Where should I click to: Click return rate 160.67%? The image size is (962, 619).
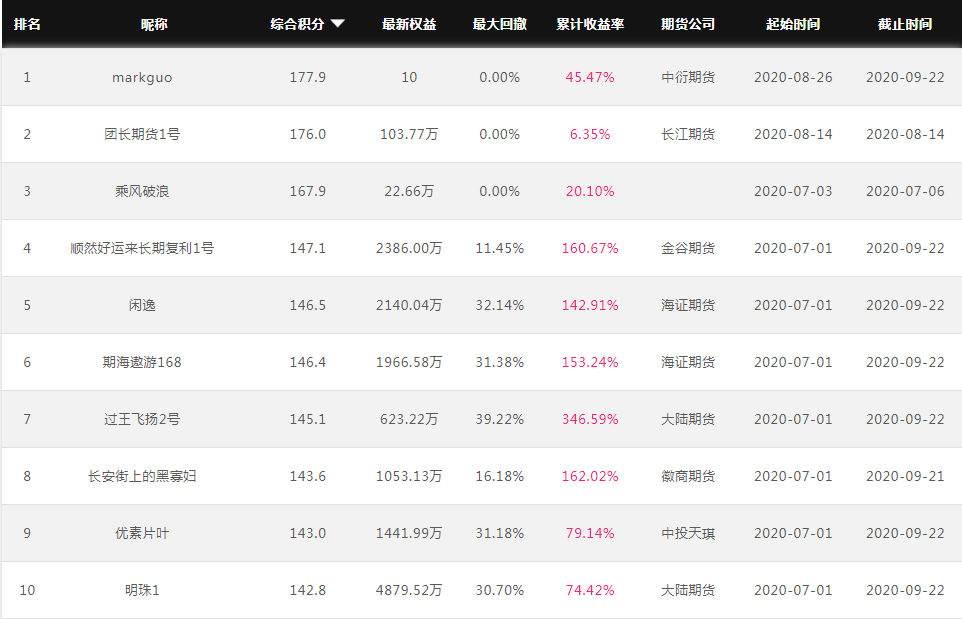(590, 248)
